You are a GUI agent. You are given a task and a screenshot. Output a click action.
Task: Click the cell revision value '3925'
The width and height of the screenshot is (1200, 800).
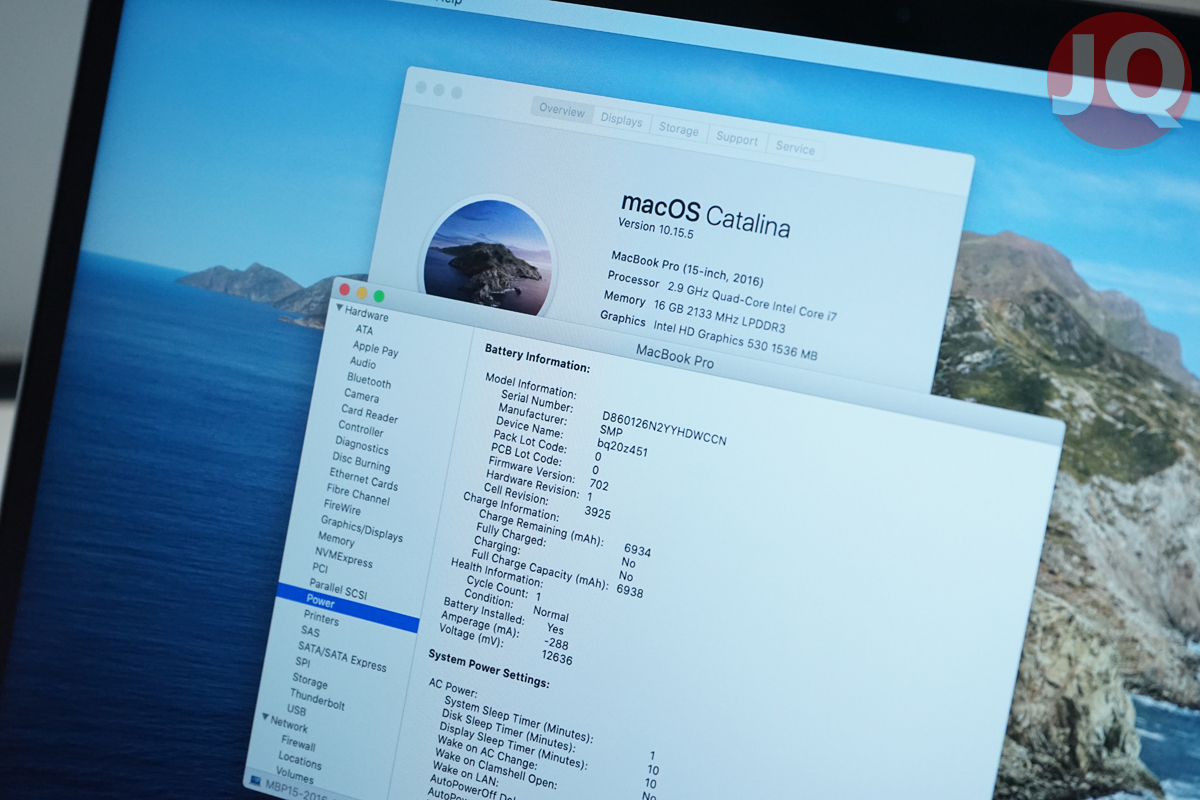597,513
